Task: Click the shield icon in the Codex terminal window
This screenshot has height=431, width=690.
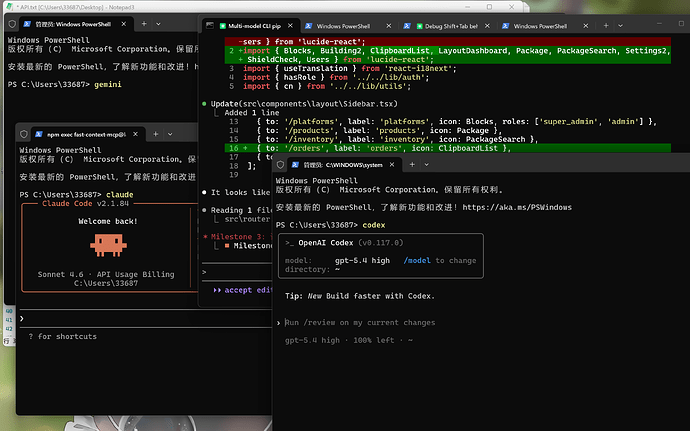Action: 280,165
